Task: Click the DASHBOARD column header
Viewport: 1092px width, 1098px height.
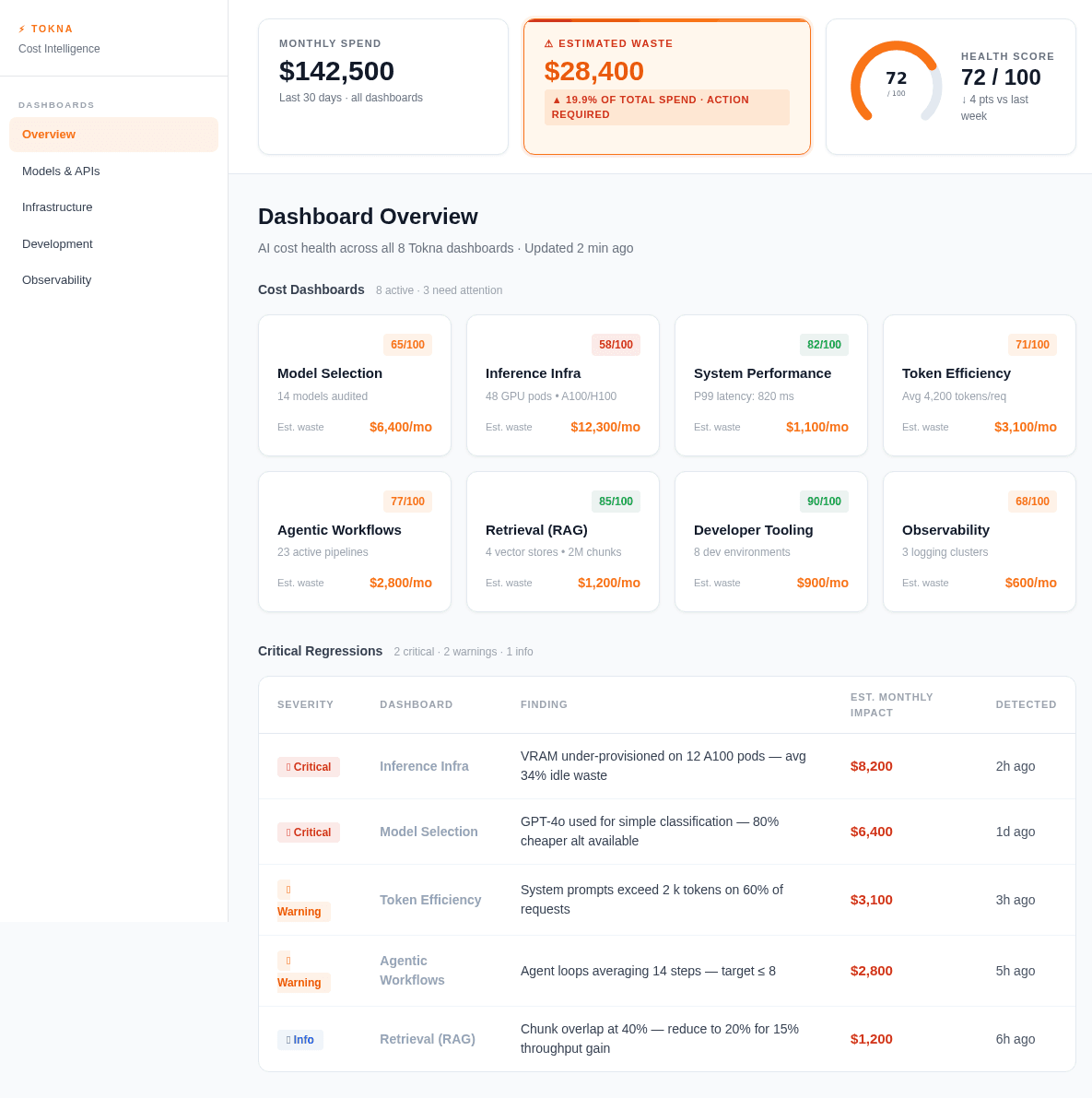Action: (417, 704)
